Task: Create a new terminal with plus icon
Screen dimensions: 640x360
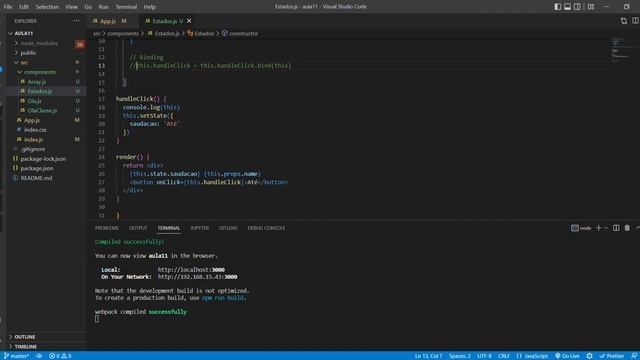Action: click(598, 228)
